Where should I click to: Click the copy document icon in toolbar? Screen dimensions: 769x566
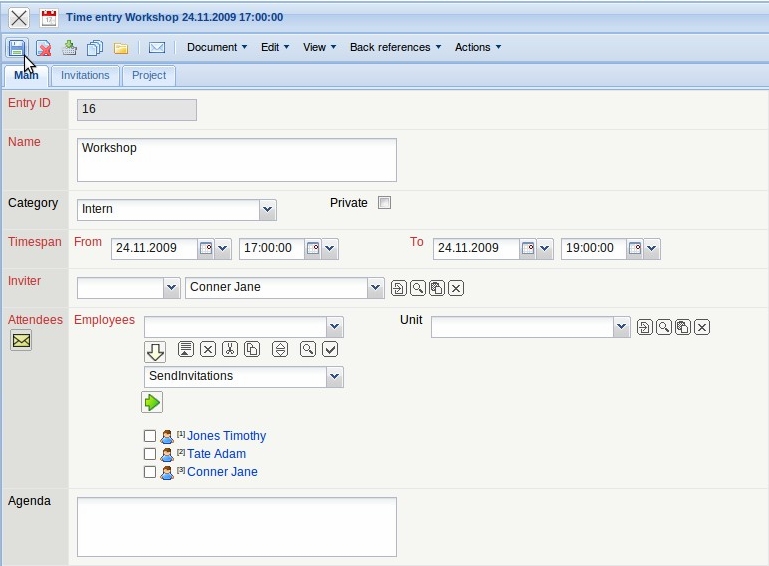(95, 48)
